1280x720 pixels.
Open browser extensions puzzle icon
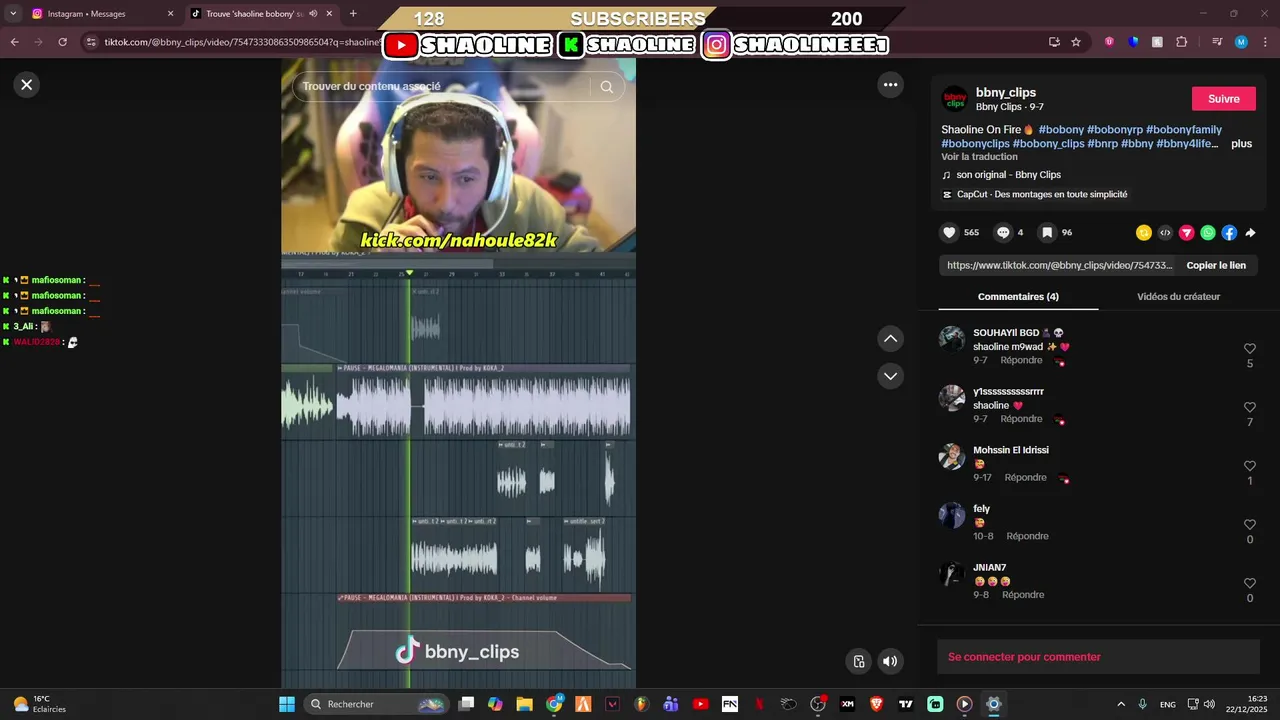coord(1182,42)
